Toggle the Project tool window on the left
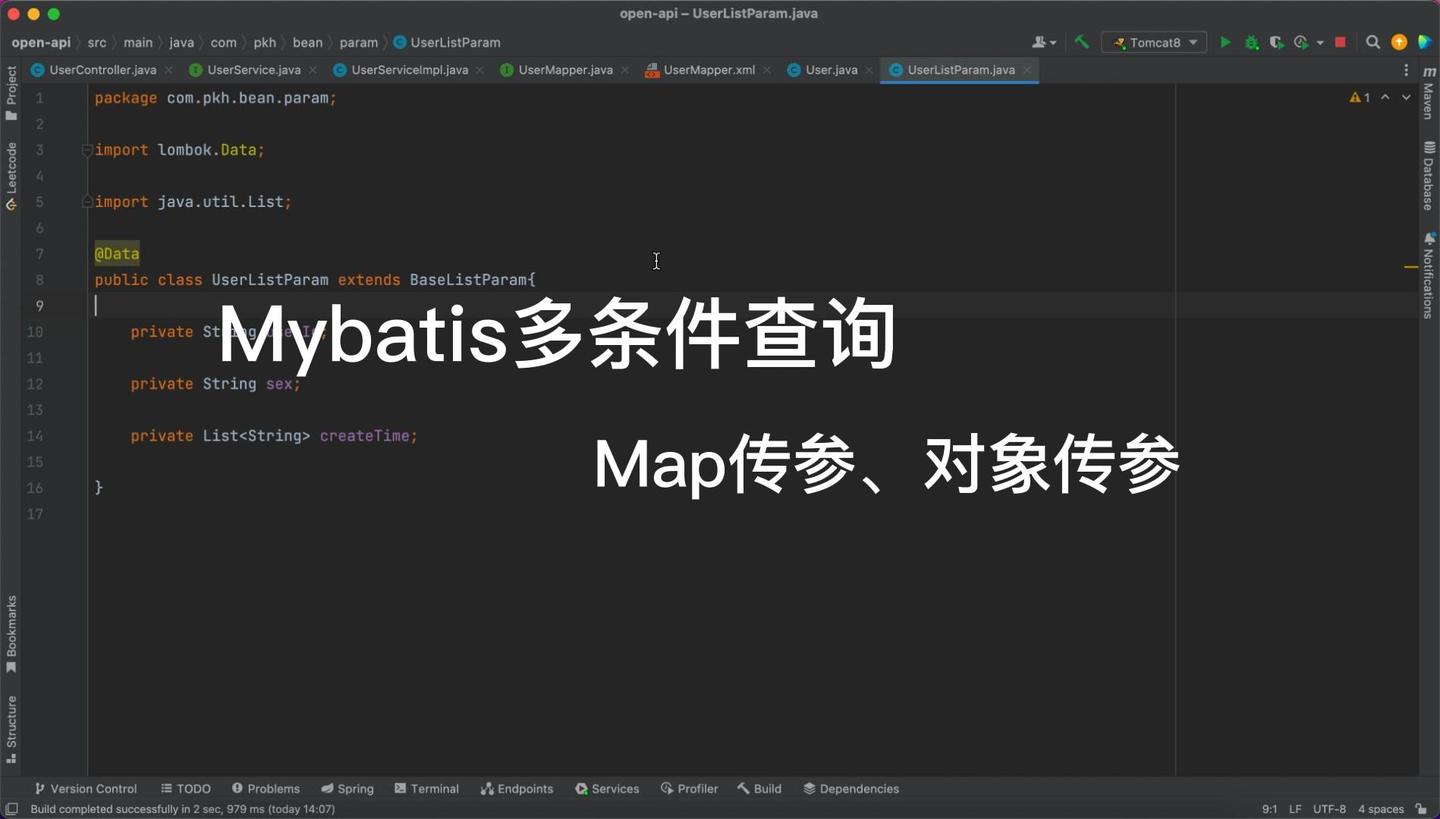The width and height of the screenshot is (1440, 819). [x=11, y=90]
